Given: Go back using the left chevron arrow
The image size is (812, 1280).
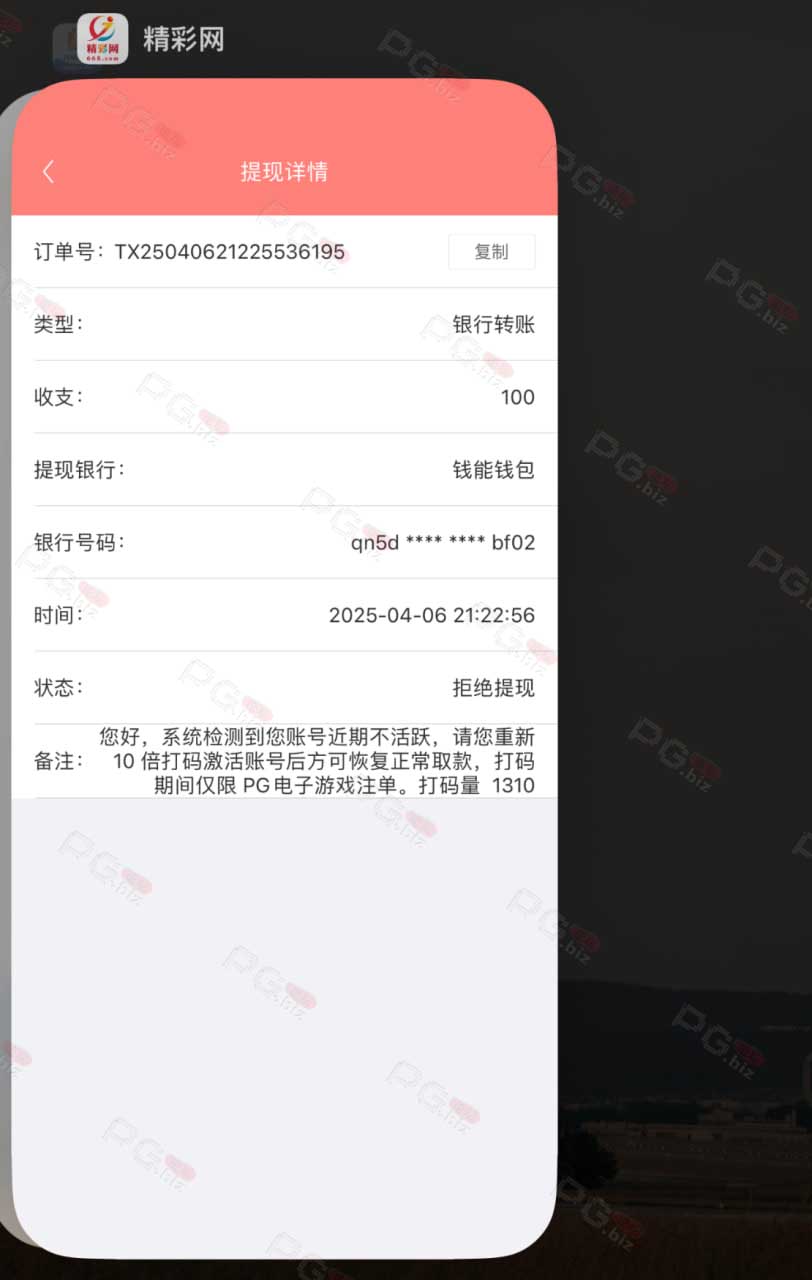Looking at the screenshot, I should 48,172.
